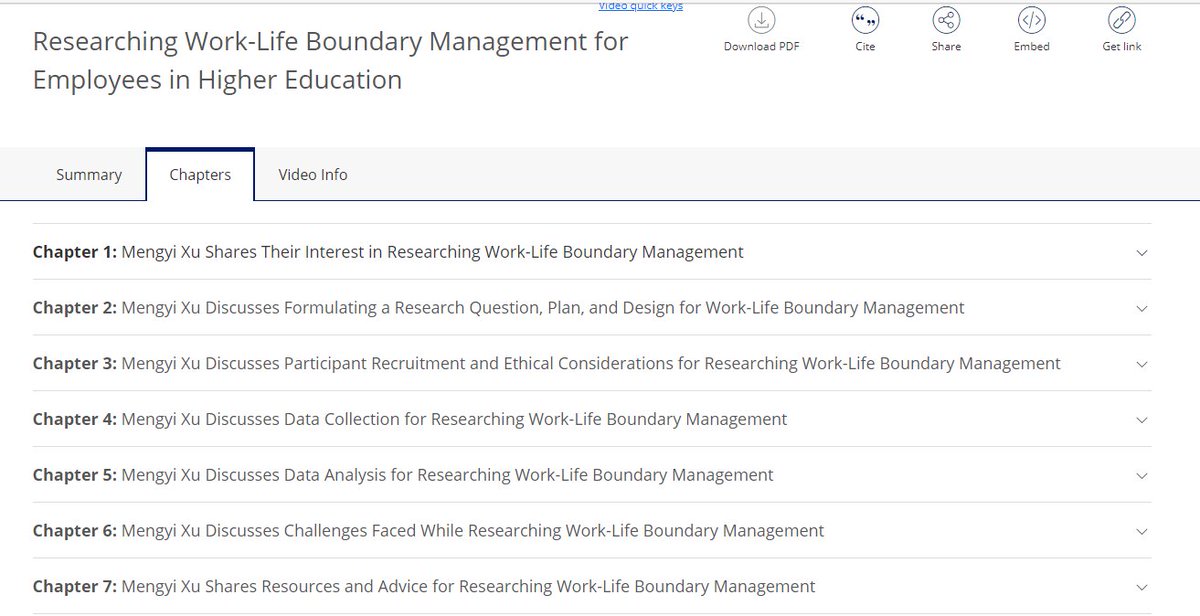Open the Embed code icon
The width and height of the screenshot is (1200, 616).
(x=1031, y=21)
